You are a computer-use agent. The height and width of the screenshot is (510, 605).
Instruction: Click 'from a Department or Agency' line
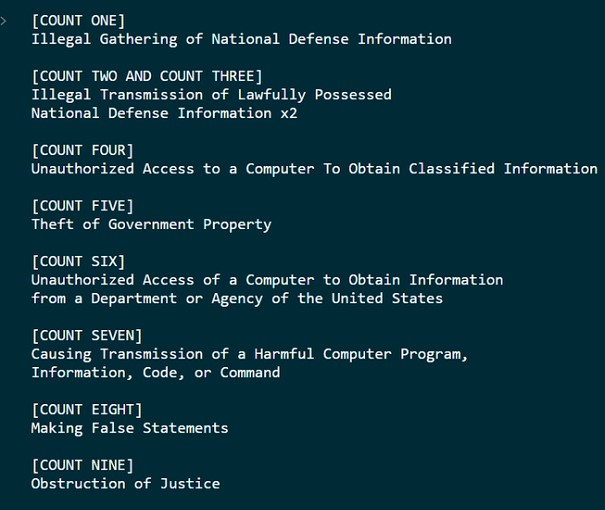(237, 299)
